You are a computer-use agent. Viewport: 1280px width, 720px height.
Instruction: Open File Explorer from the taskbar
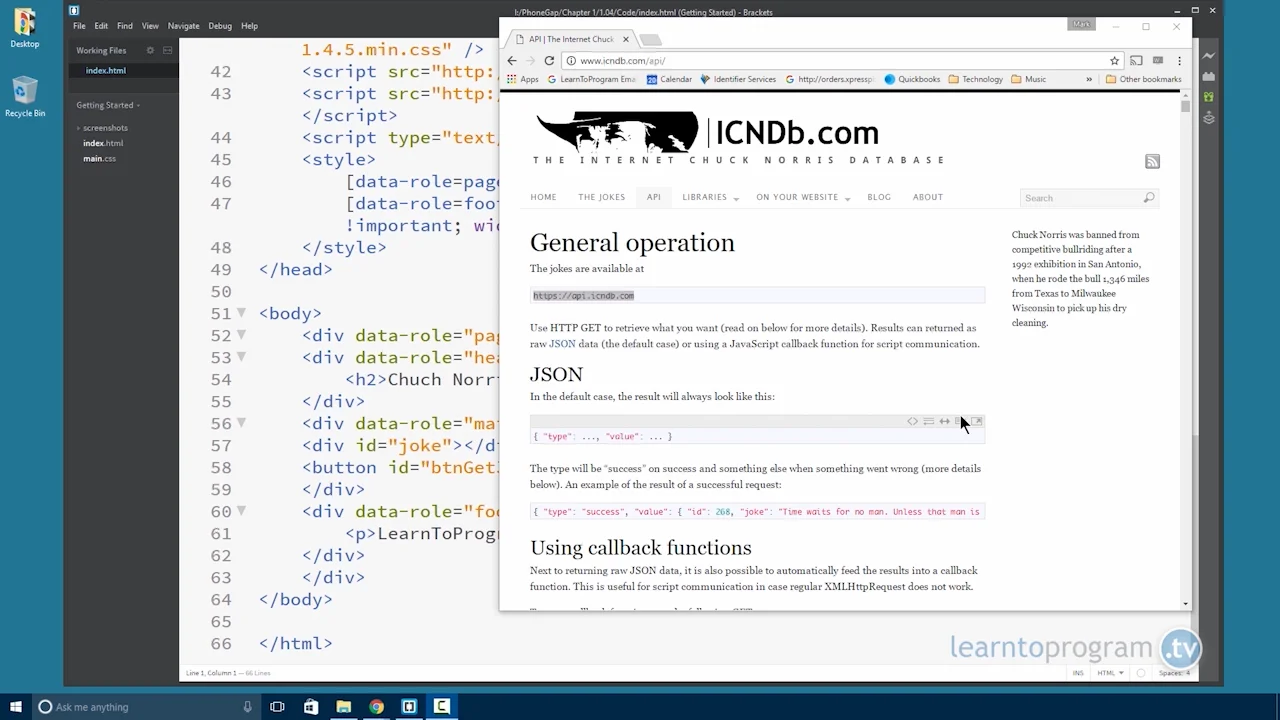pyautogui.click(x=343, y=707)
